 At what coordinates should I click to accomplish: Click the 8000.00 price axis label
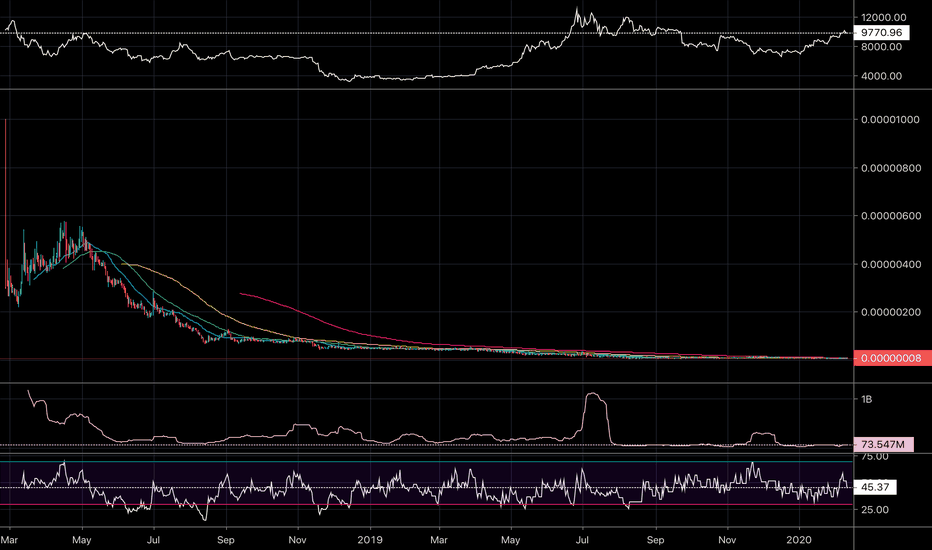881,47
